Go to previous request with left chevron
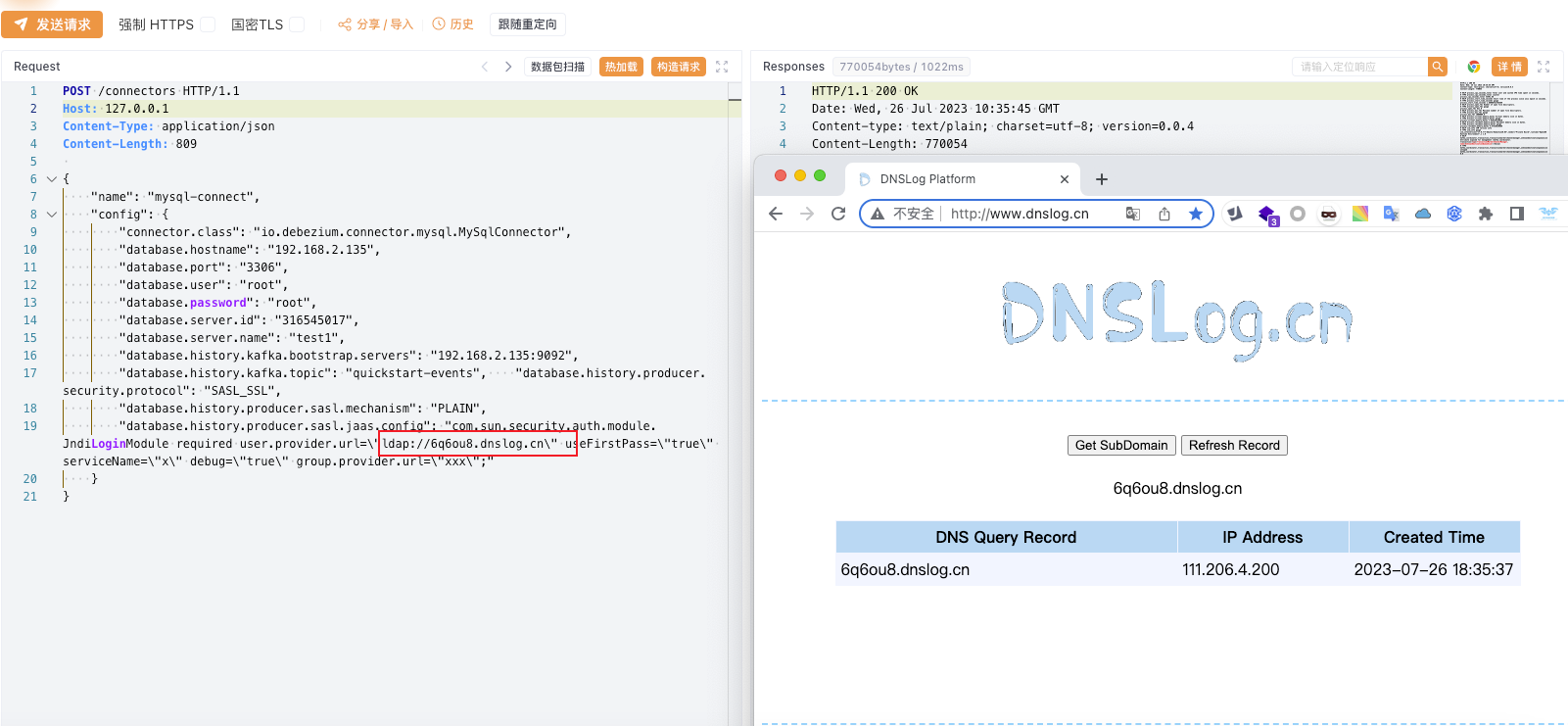Viewport: 1568px width, 726px height. (485, 67)
